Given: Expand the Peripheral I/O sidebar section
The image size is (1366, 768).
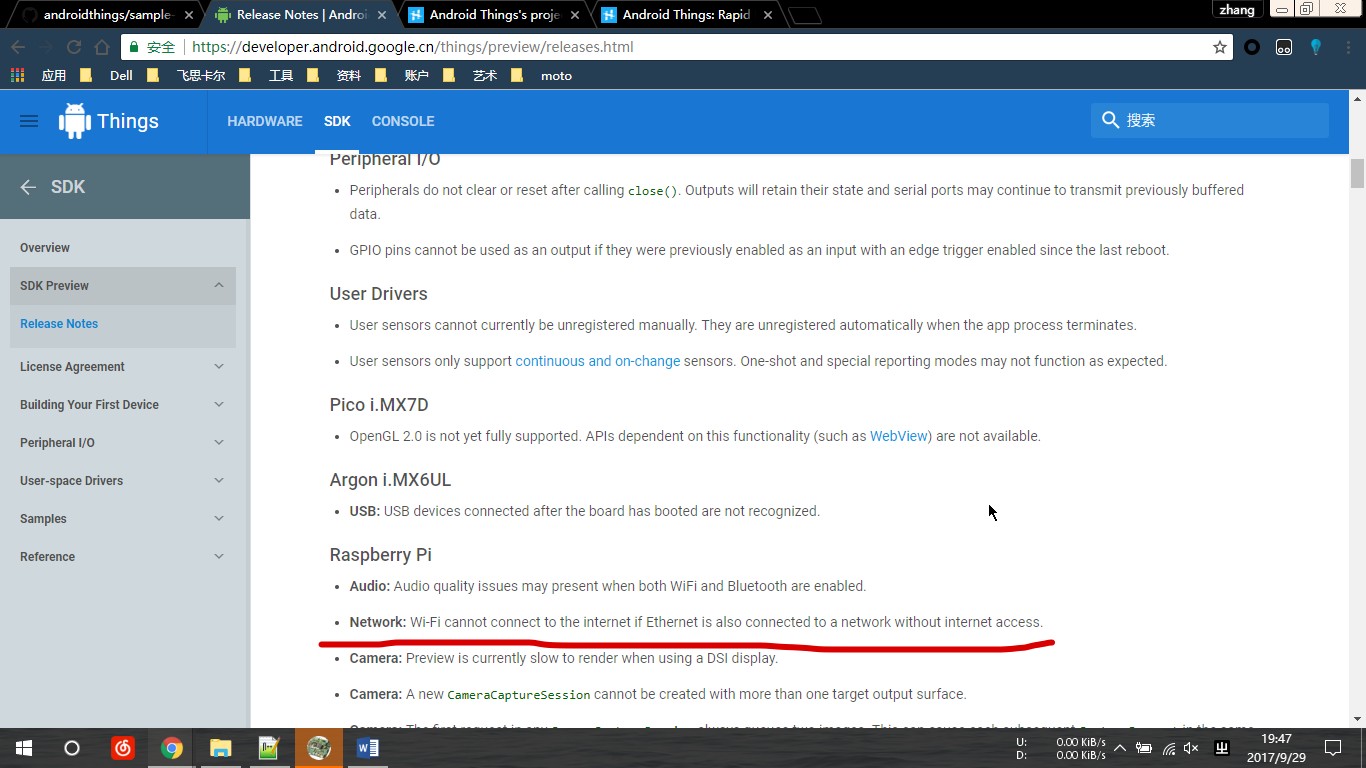Looking at the screenshot, I should coord(219,443).
